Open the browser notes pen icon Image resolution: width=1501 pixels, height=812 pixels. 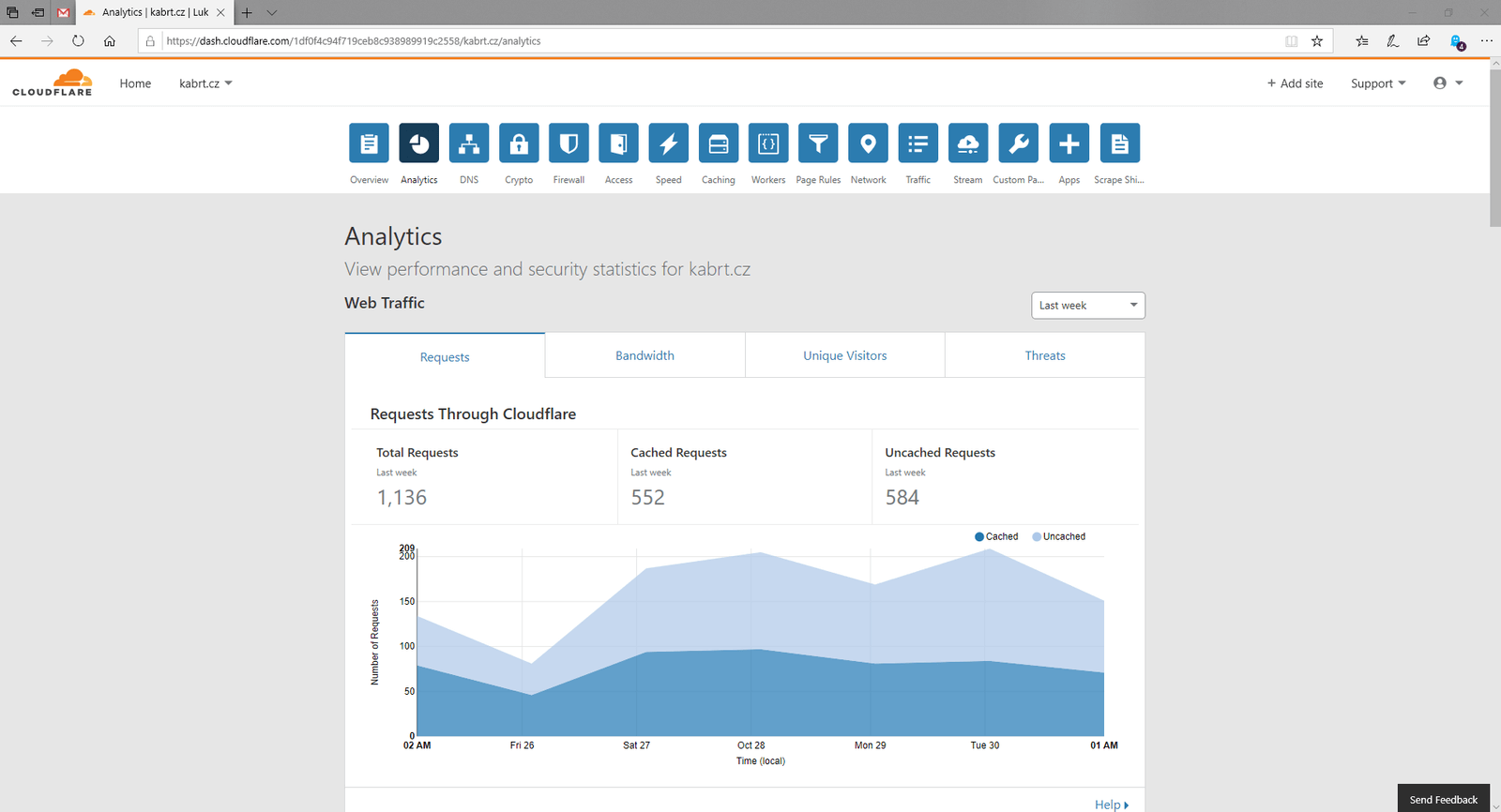(x=1393, y=41)
